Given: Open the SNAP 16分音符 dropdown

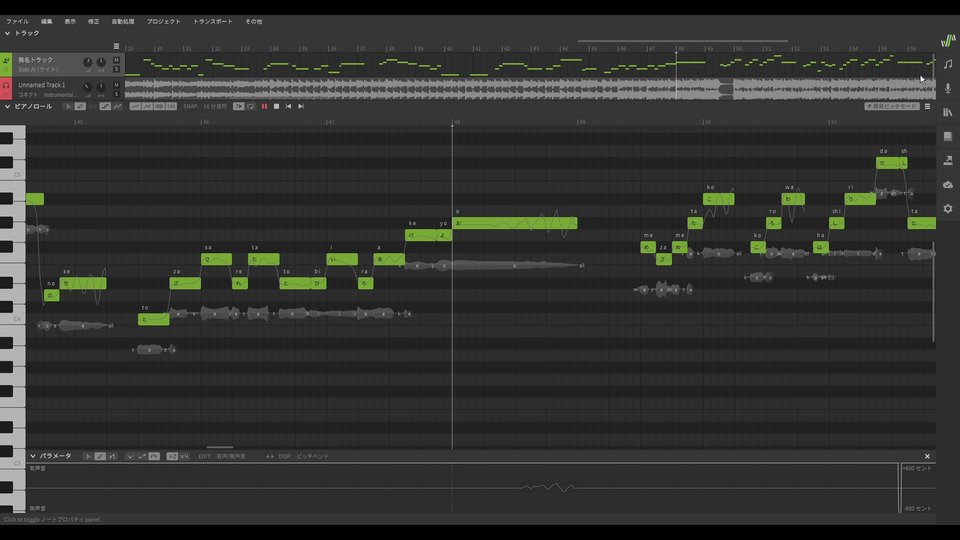Looking at the screenshot, I should (x=215, y=107).
